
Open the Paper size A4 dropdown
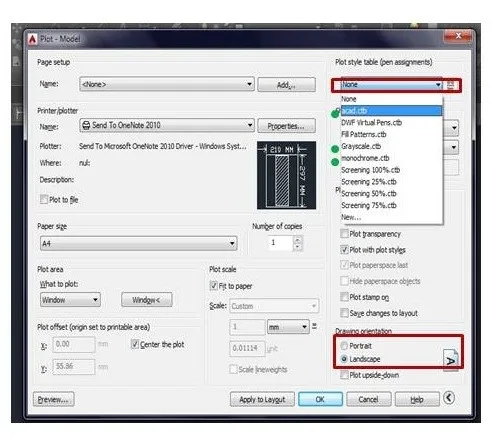pyautogui.click(x=139, y=243)
